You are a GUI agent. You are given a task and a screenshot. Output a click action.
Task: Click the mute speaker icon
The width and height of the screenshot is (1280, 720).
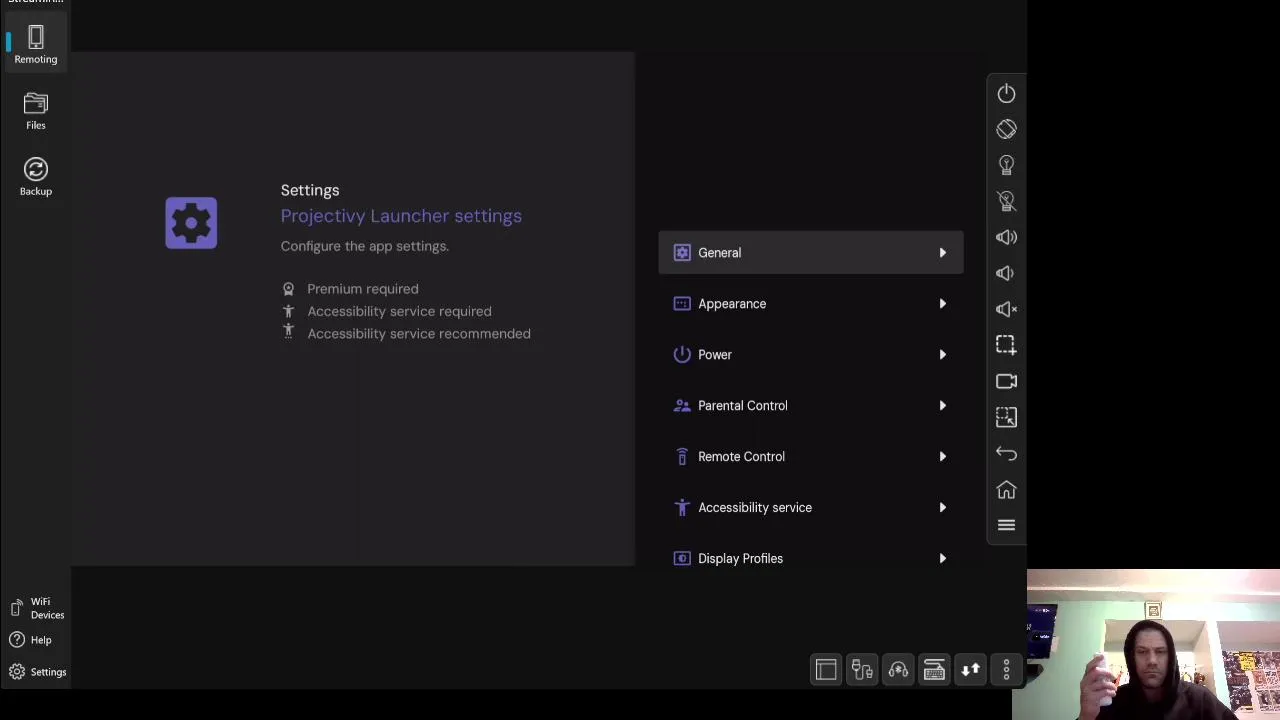(1006, 309)
